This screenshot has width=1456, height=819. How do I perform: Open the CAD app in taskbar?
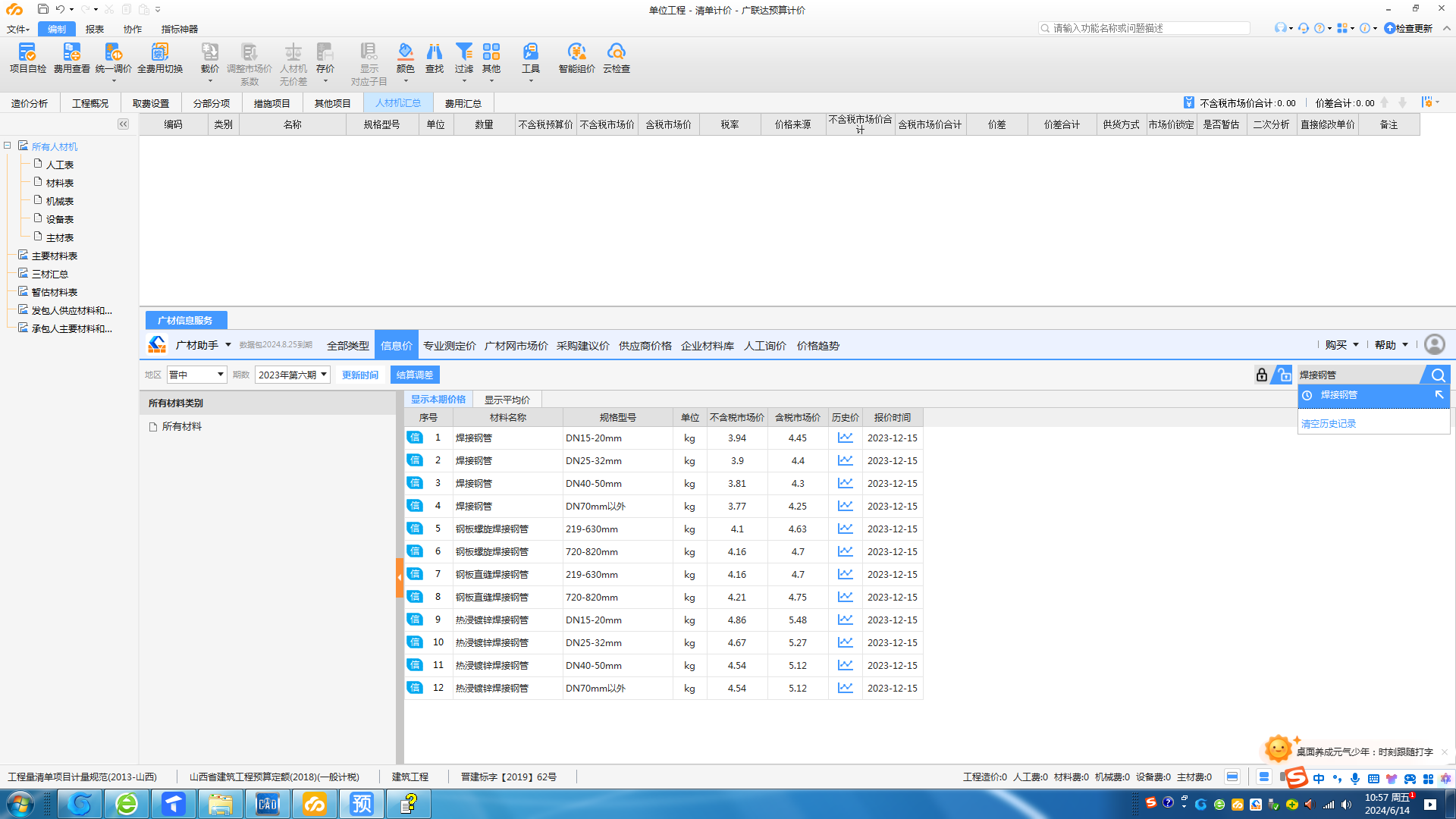coord(268,804)
